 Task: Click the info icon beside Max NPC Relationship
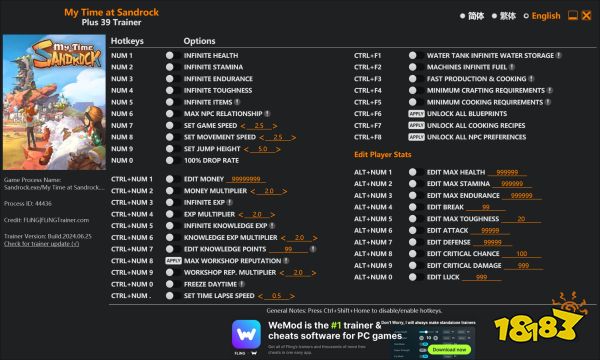(x=267, y=114)
